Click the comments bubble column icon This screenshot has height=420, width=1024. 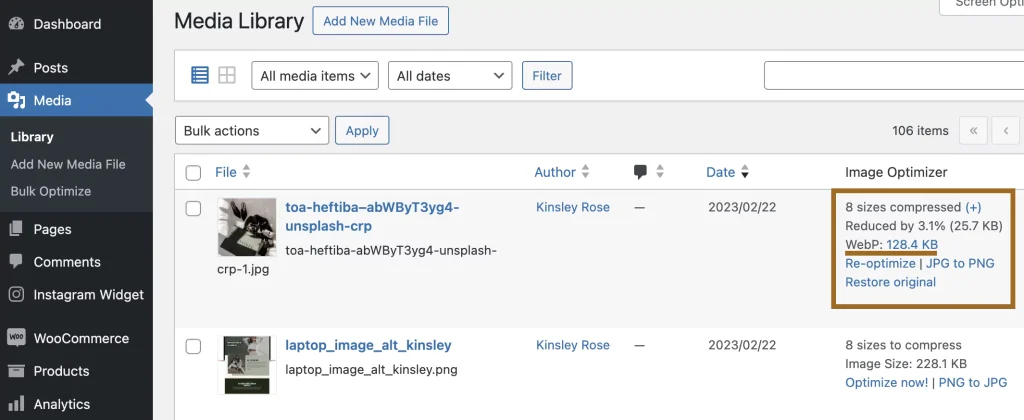coord(641,172)
